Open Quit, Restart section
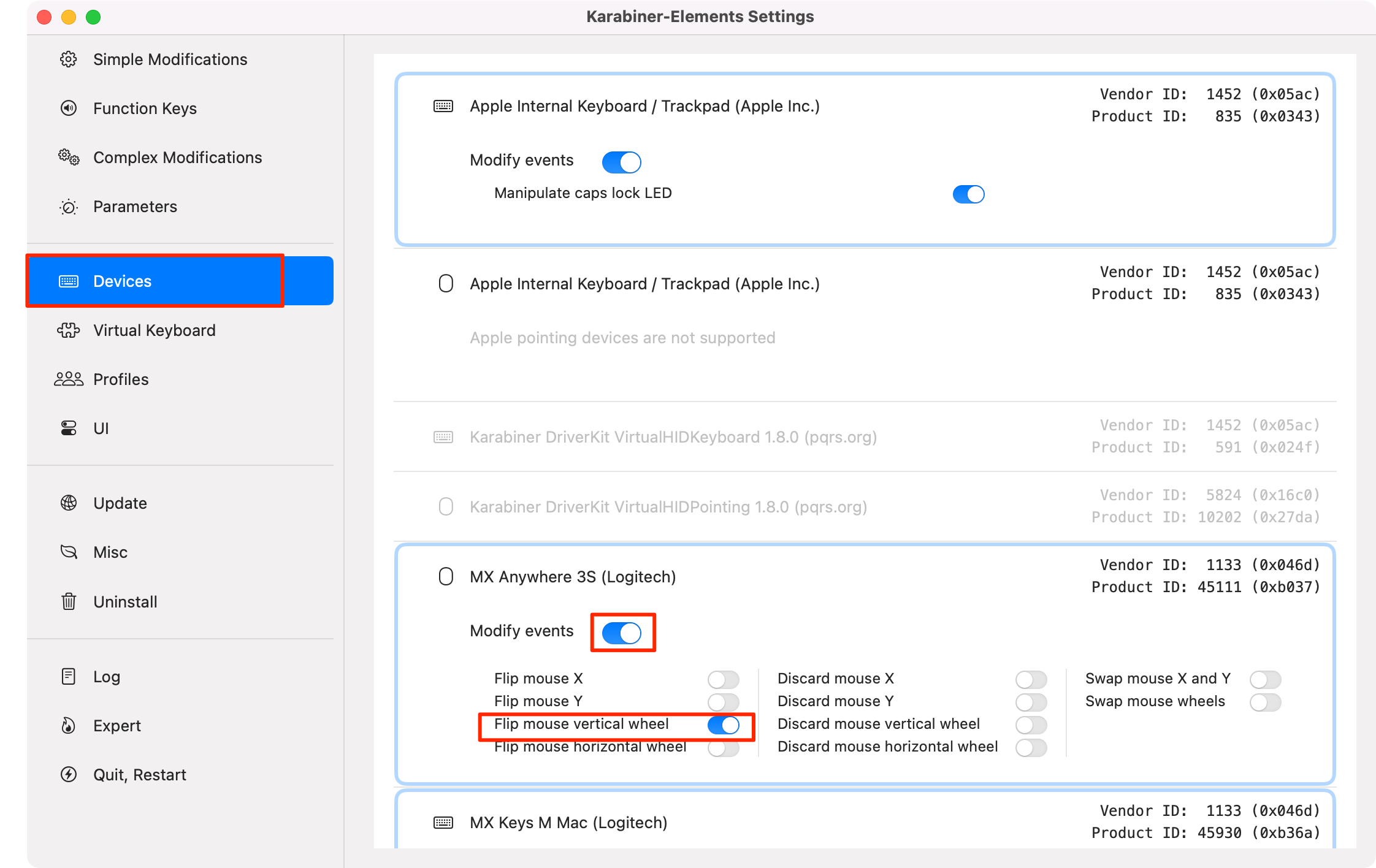 click(x=139, y=775)
